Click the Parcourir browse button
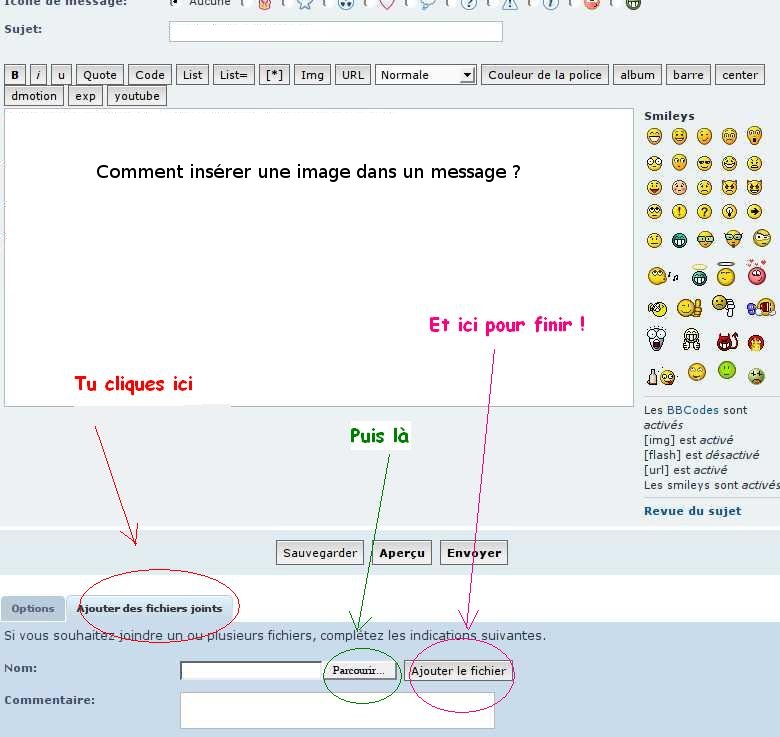 [x=359, y=670]
